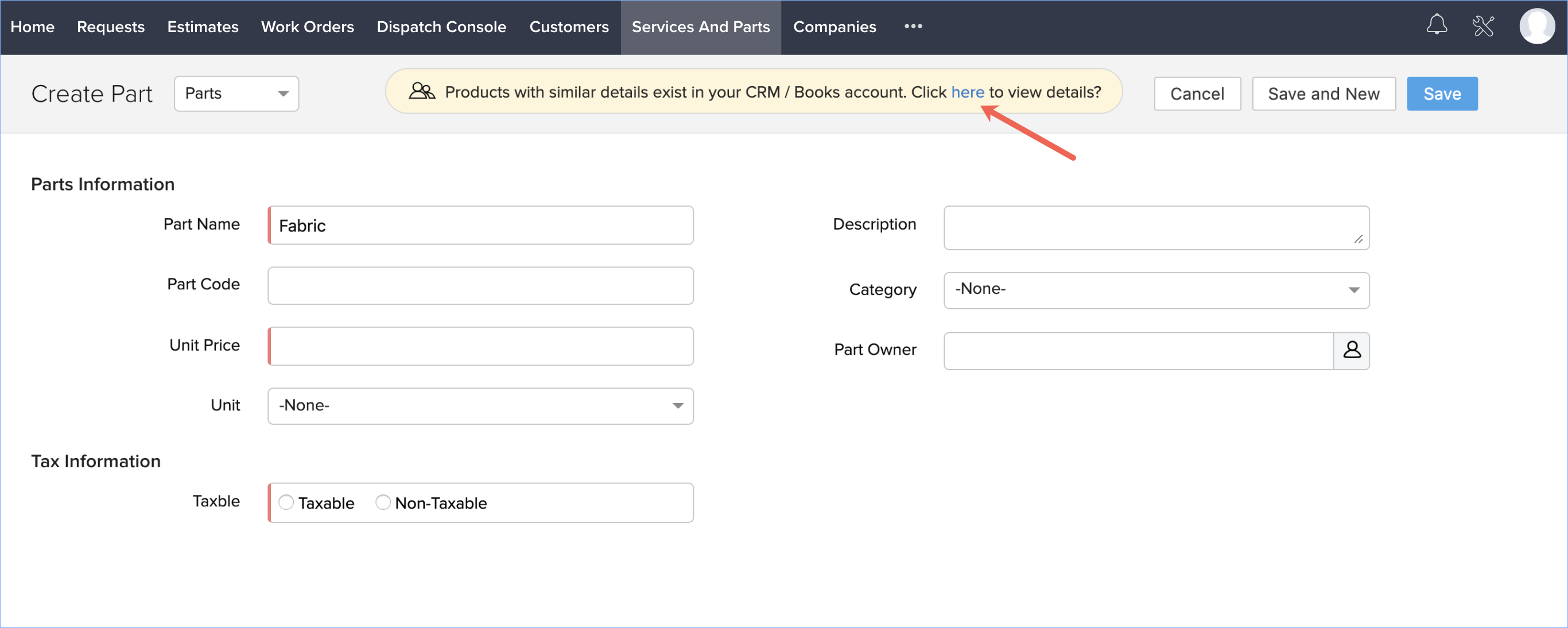The height and width of the screenshot is (628, 1568).
Task: Open the setup tools icon
Action: pyautogui.click(x=1483, y=26)
